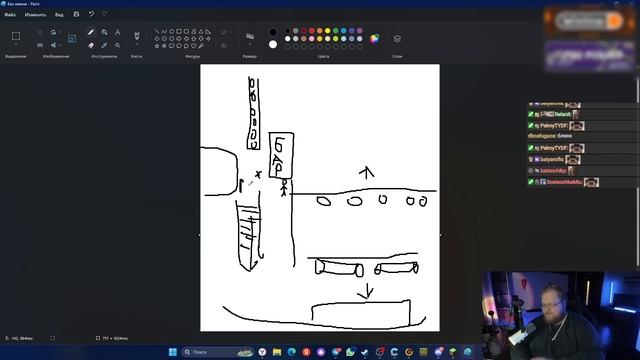Expand the Brushes dropdown arrow
Viewport: 640px width, 360px height.
click(x=138, y=44)
